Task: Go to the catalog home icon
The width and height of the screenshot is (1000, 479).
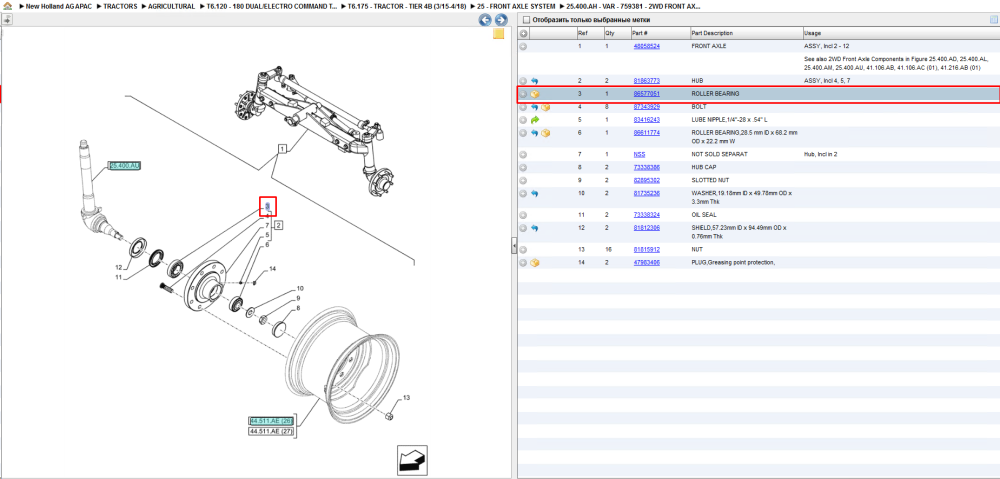Action: (7, 6)
